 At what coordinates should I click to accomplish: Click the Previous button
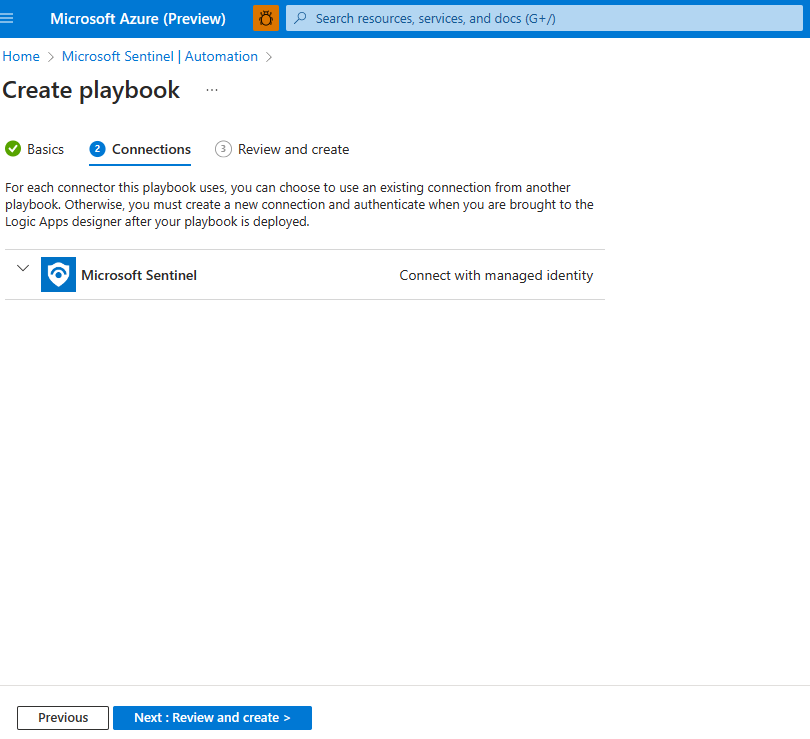click(62, 717)
